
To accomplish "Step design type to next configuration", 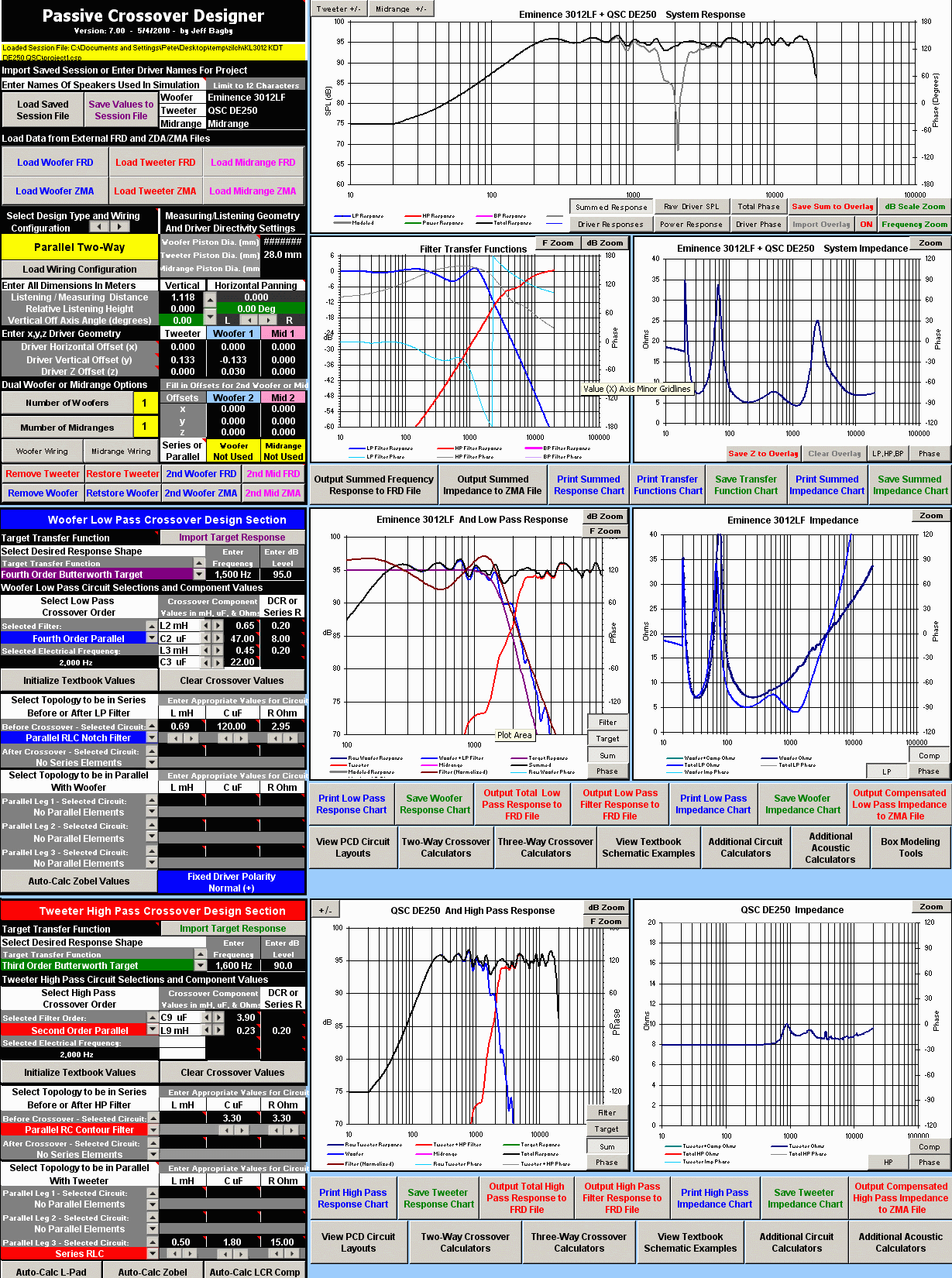I will coord(119,227).
